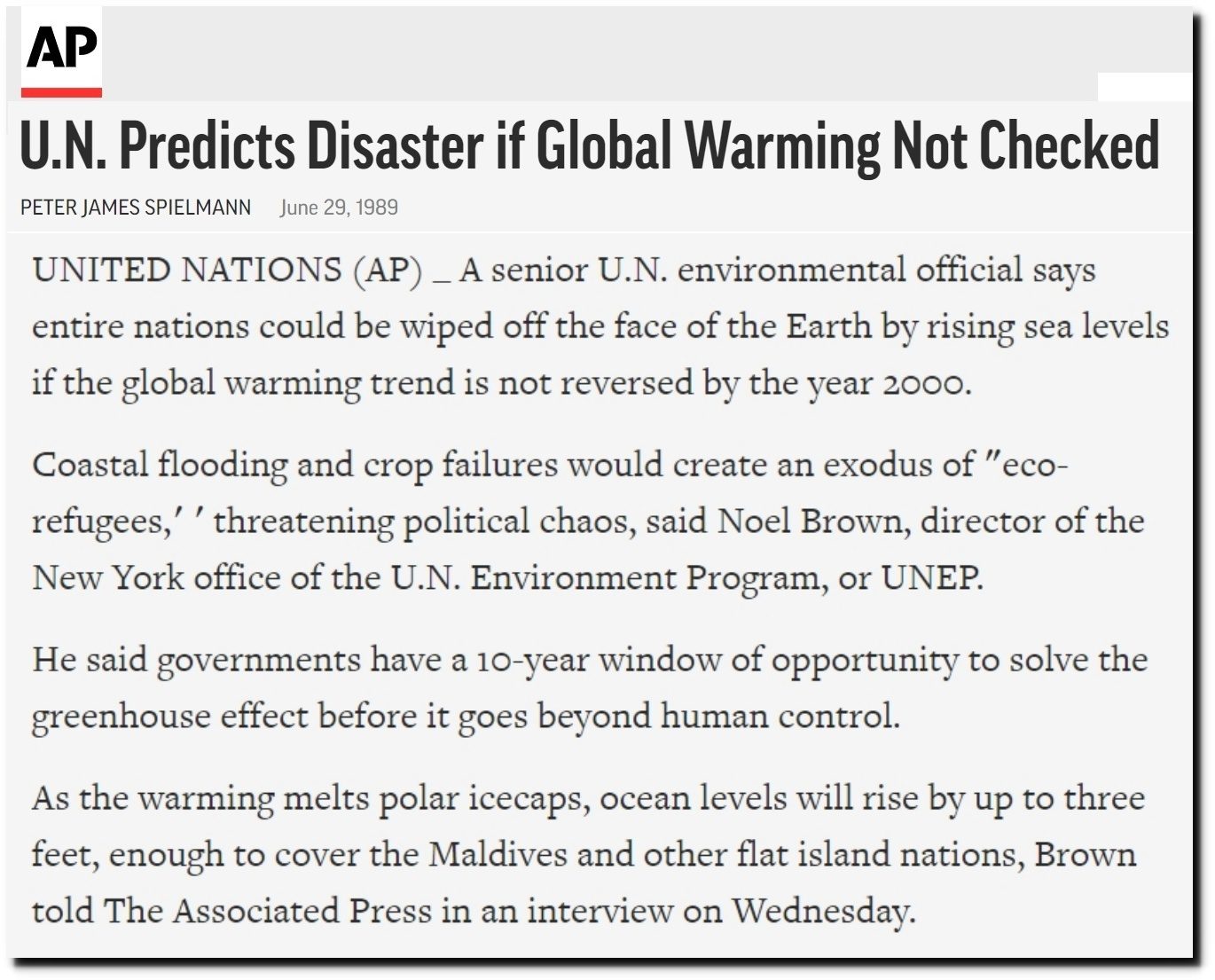Click the AP logo
The image size is (1215, 980).
pyautogui.click(x=61, y=49)
